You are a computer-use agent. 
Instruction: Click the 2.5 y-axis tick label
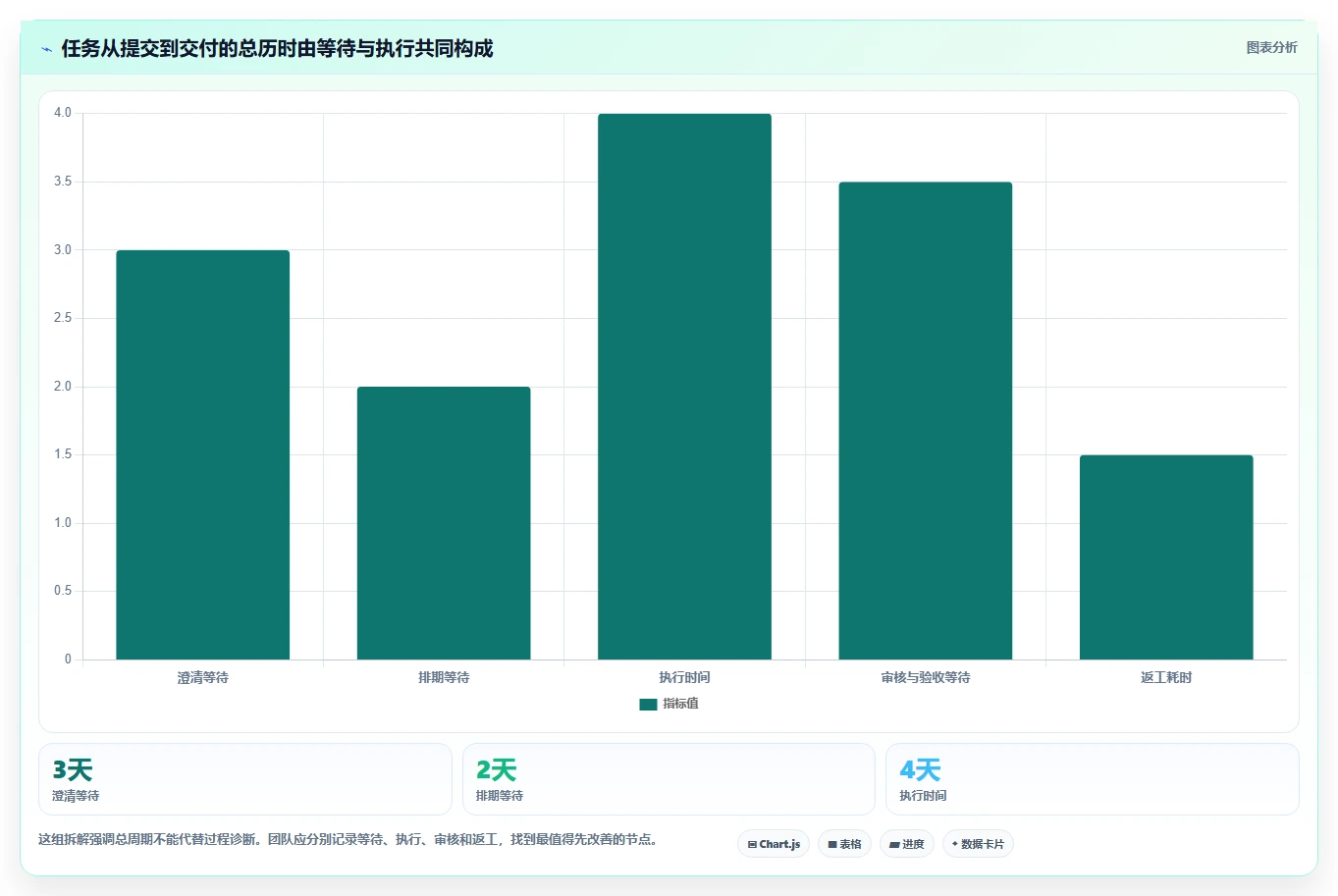63,318
